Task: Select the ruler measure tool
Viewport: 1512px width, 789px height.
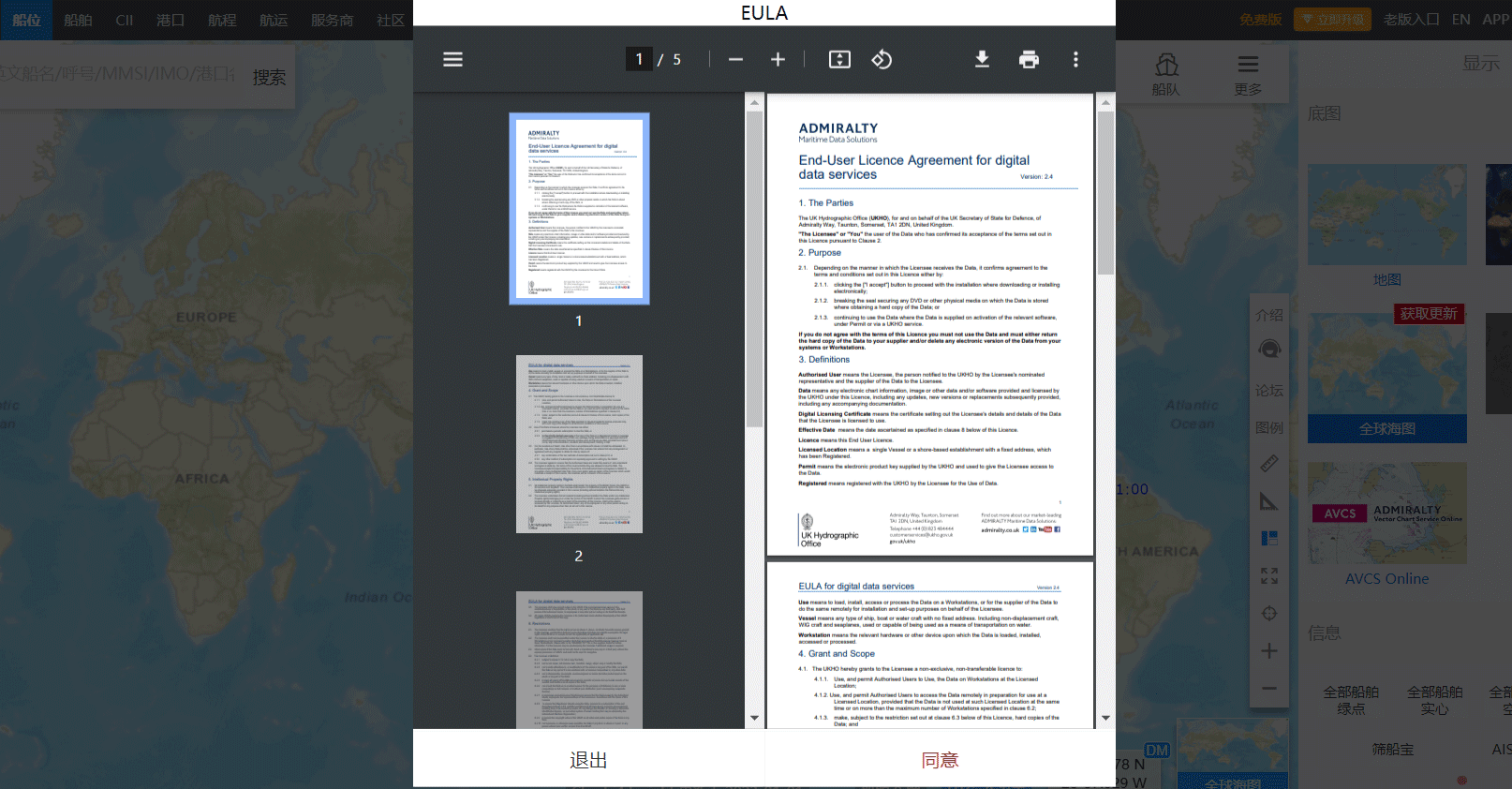Action: [x=1269, y=463]
